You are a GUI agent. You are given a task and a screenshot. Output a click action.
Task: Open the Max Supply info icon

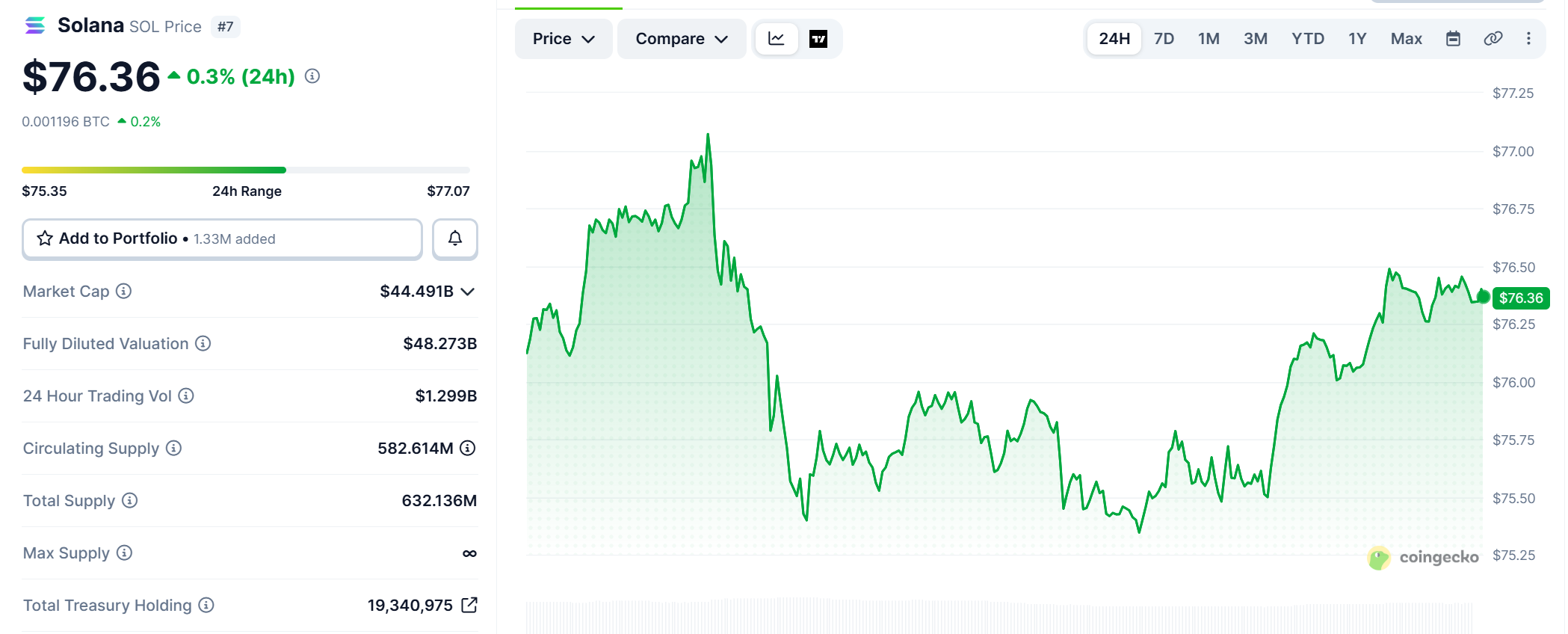125,553
